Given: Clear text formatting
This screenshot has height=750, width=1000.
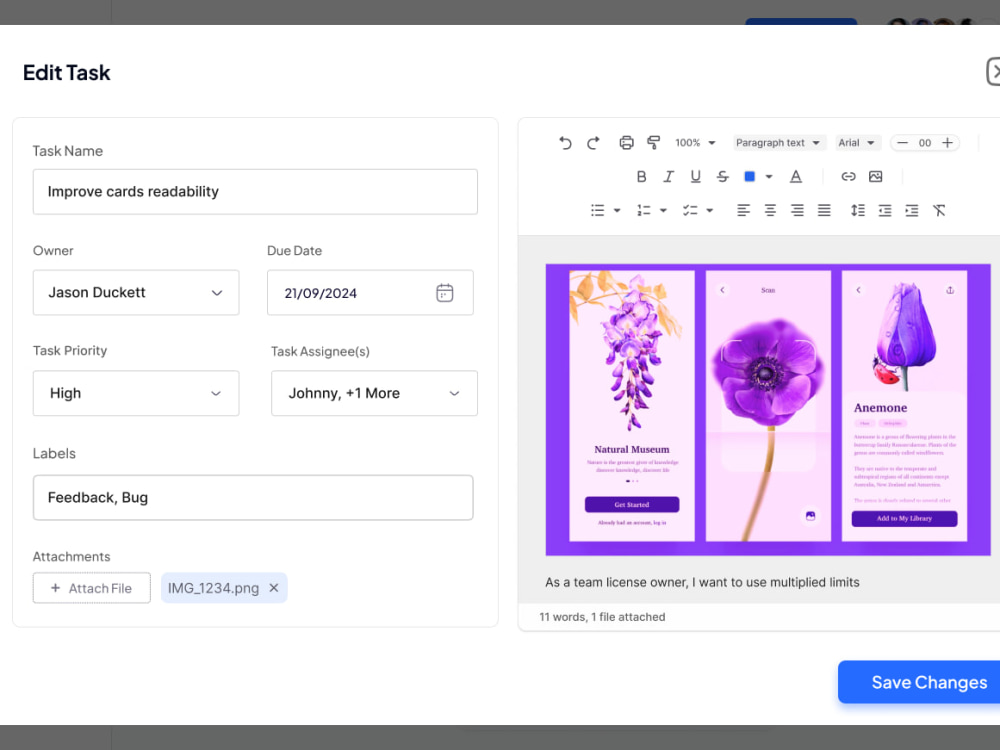Looking at the screenshot, I should [x=939, y=210].
